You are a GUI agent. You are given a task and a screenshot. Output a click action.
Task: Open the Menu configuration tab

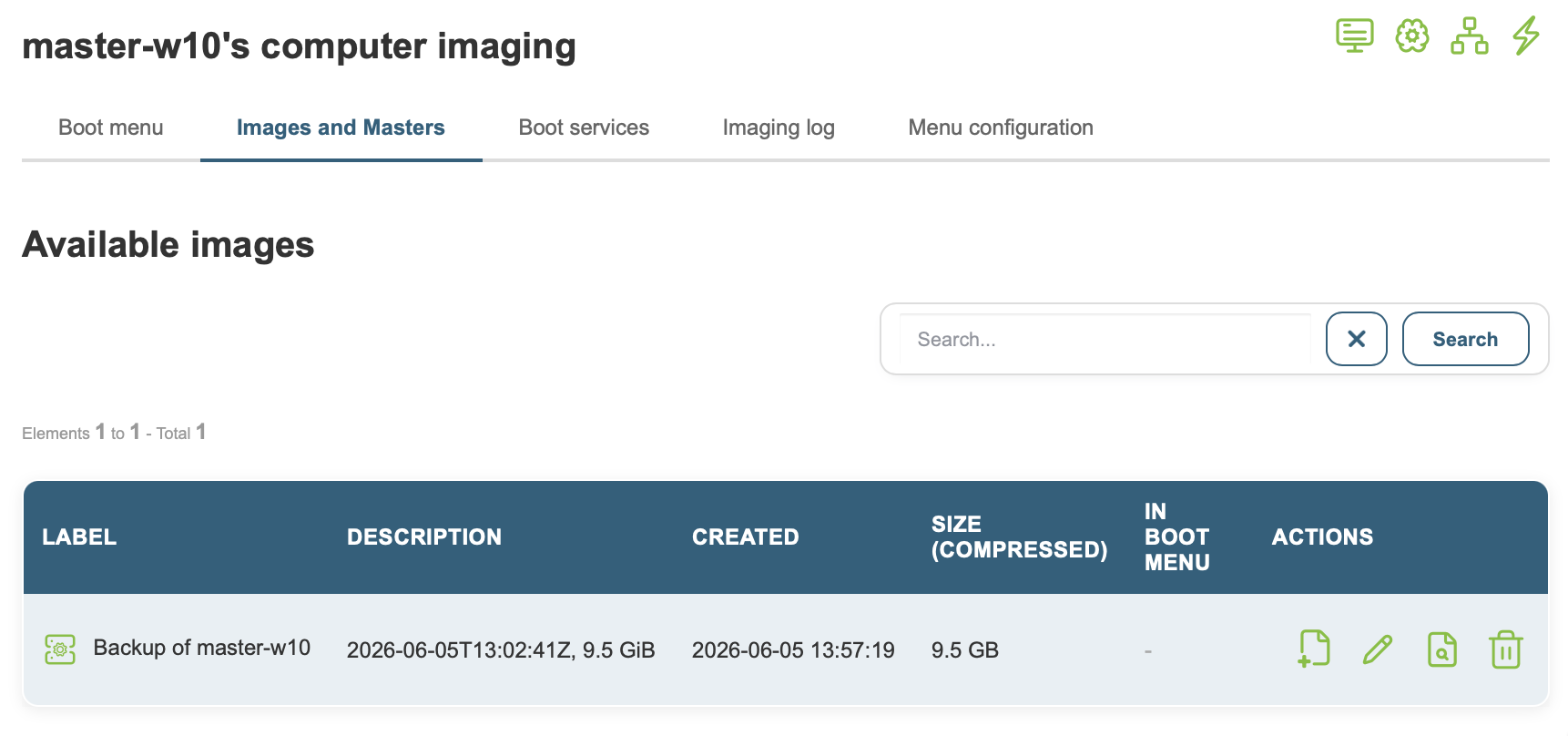(x=1001, y=128)
